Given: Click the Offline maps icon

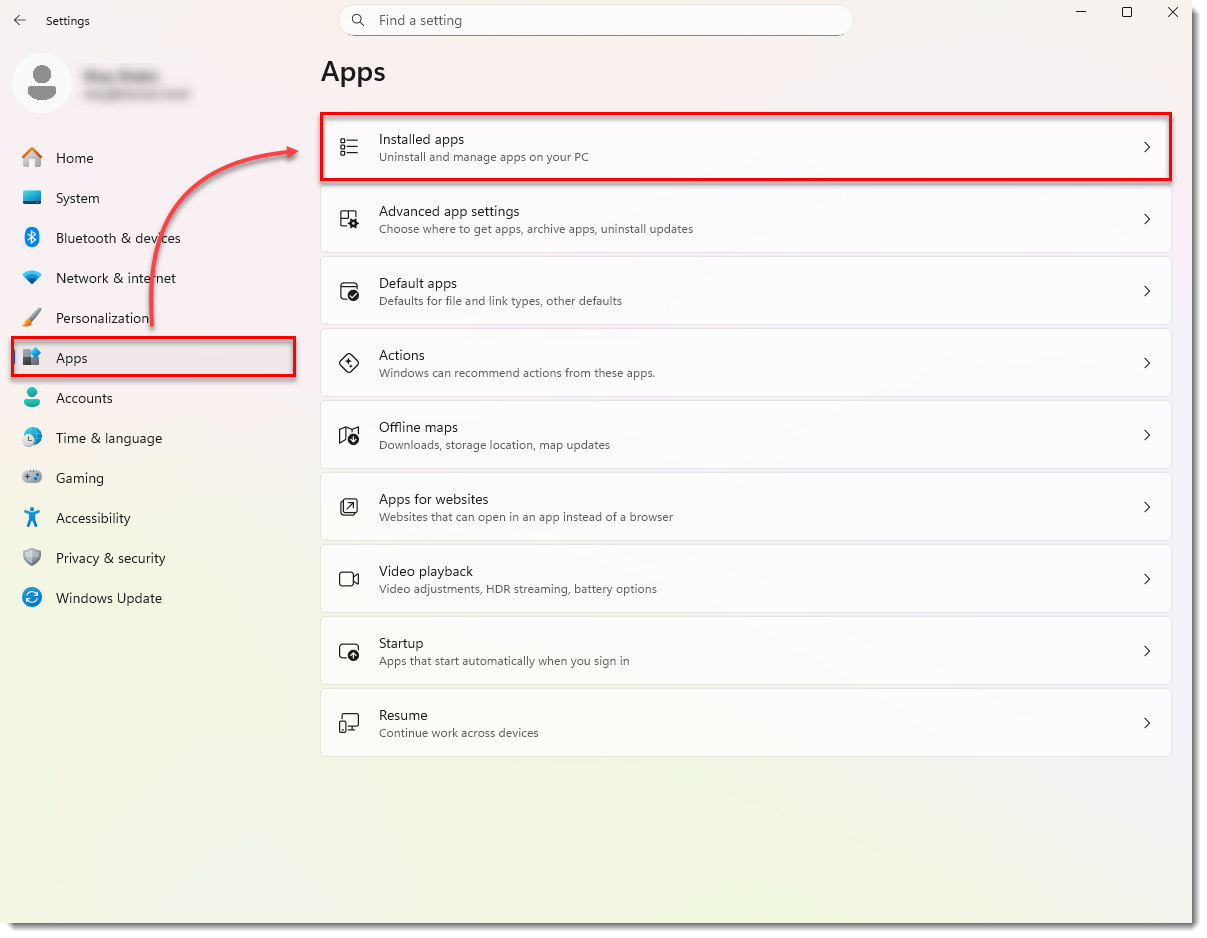Looking at the screenshot, I should pyautogui.click(x=349, y=435).
